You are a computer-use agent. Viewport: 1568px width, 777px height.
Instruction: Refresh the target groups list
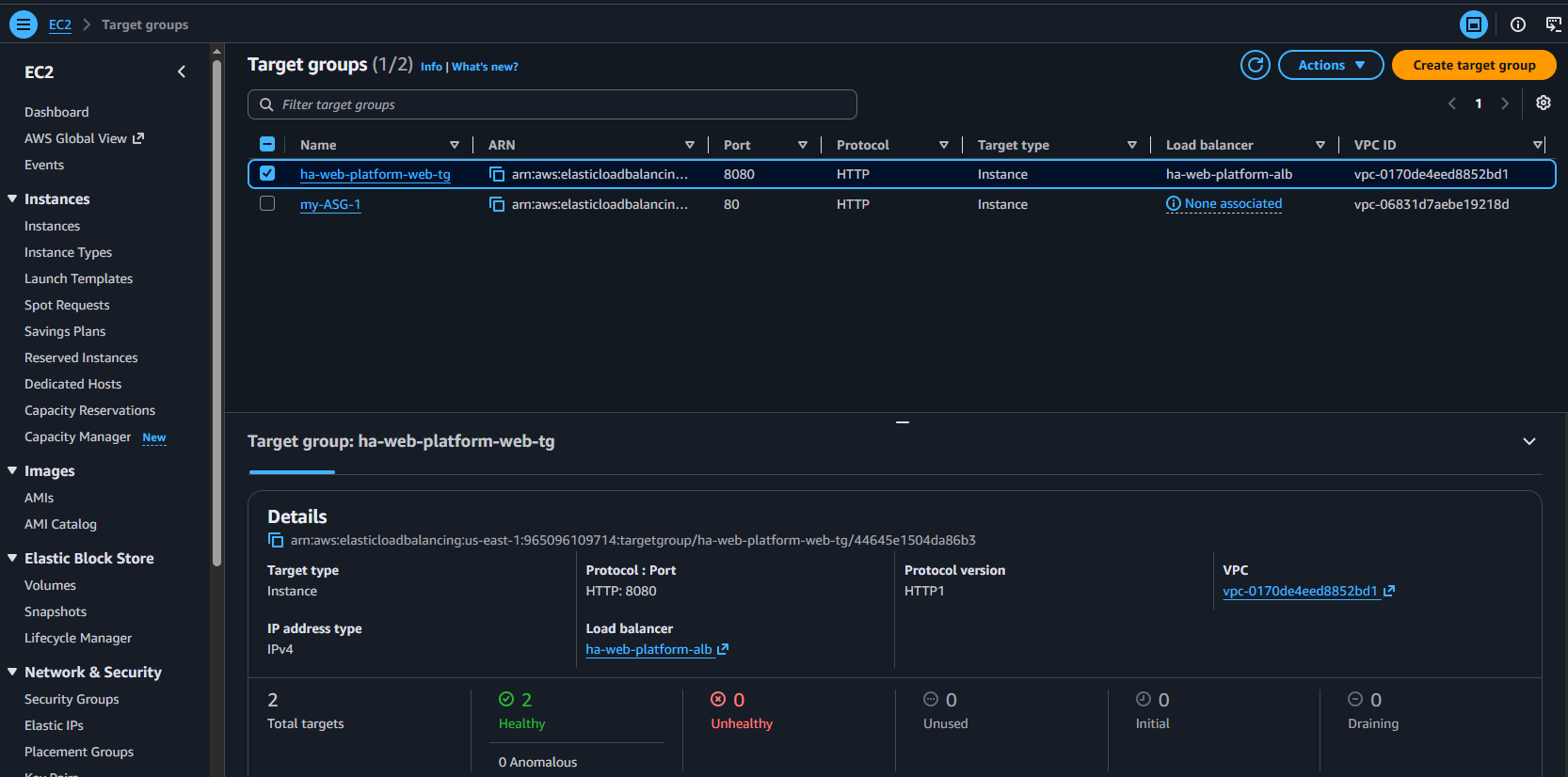tap(1256, 65)
